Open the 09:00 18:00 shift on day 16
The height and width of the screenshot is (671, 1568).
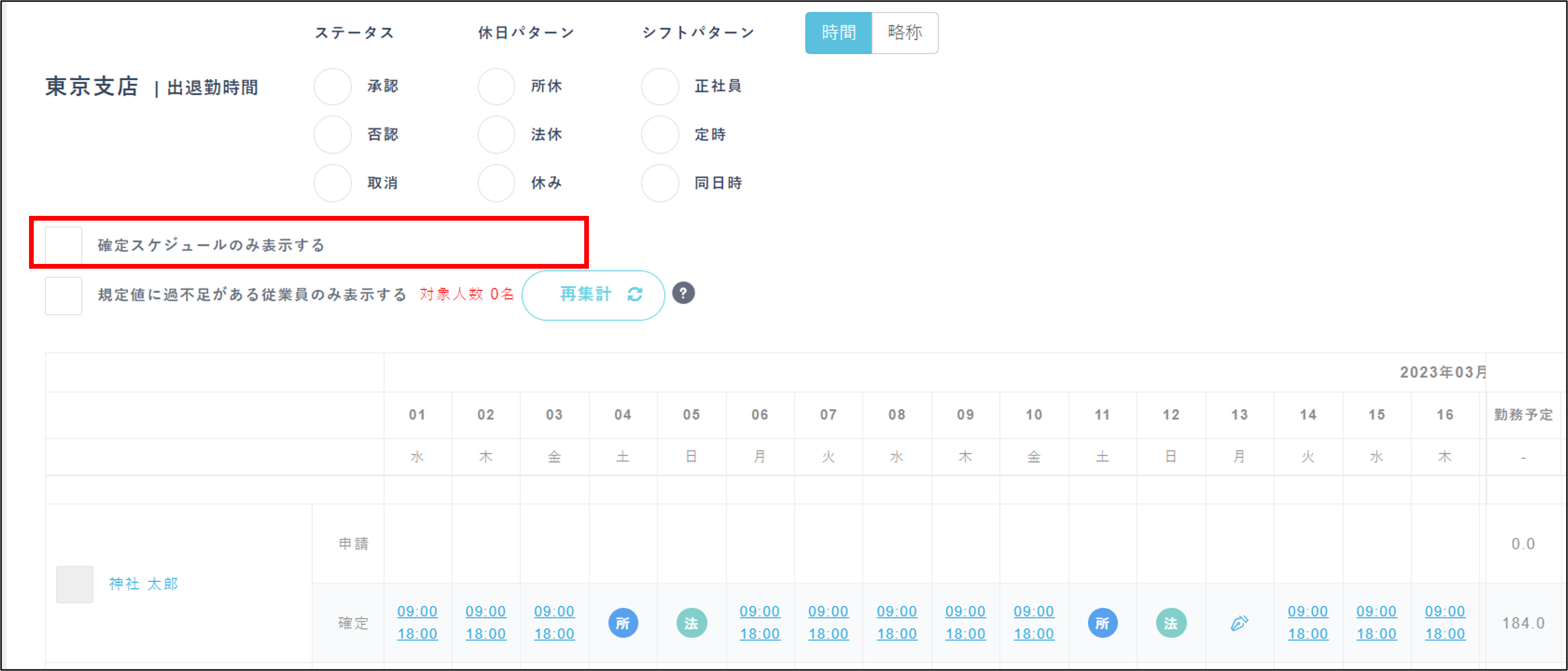[1445, 622]
